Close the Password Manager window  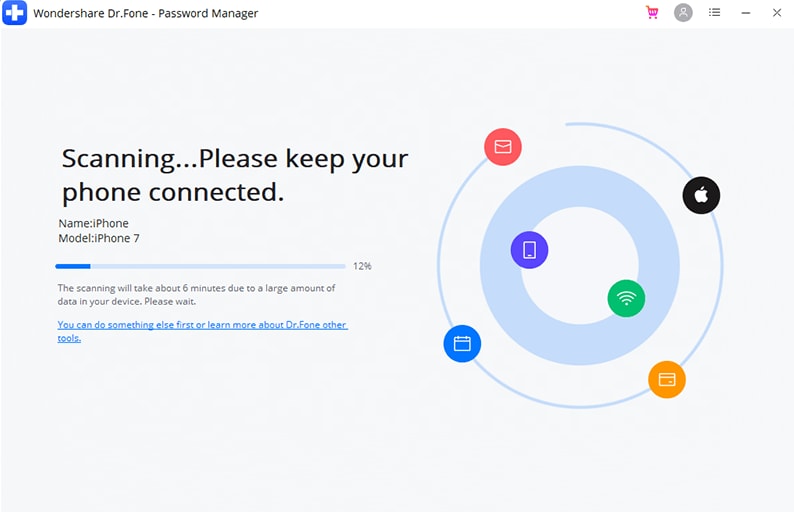(777, 13)
